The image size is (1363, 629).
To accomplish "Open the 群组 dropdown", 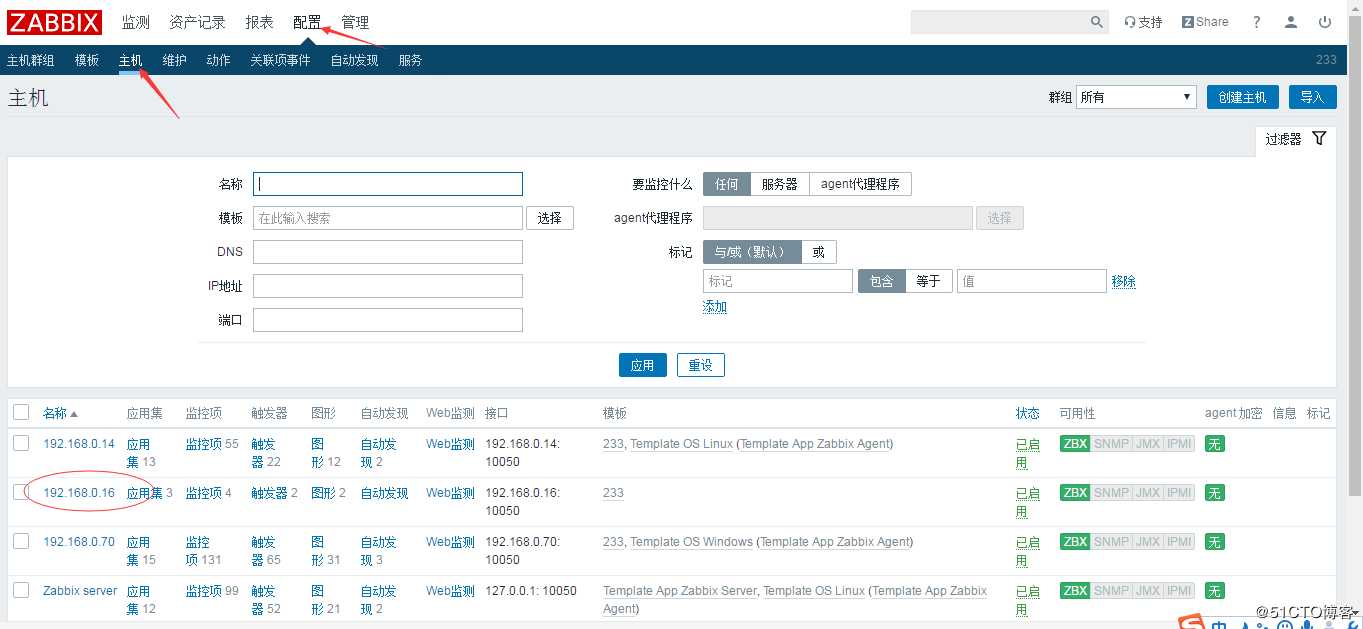I will pyautogui.click(x=1136, y=97).
